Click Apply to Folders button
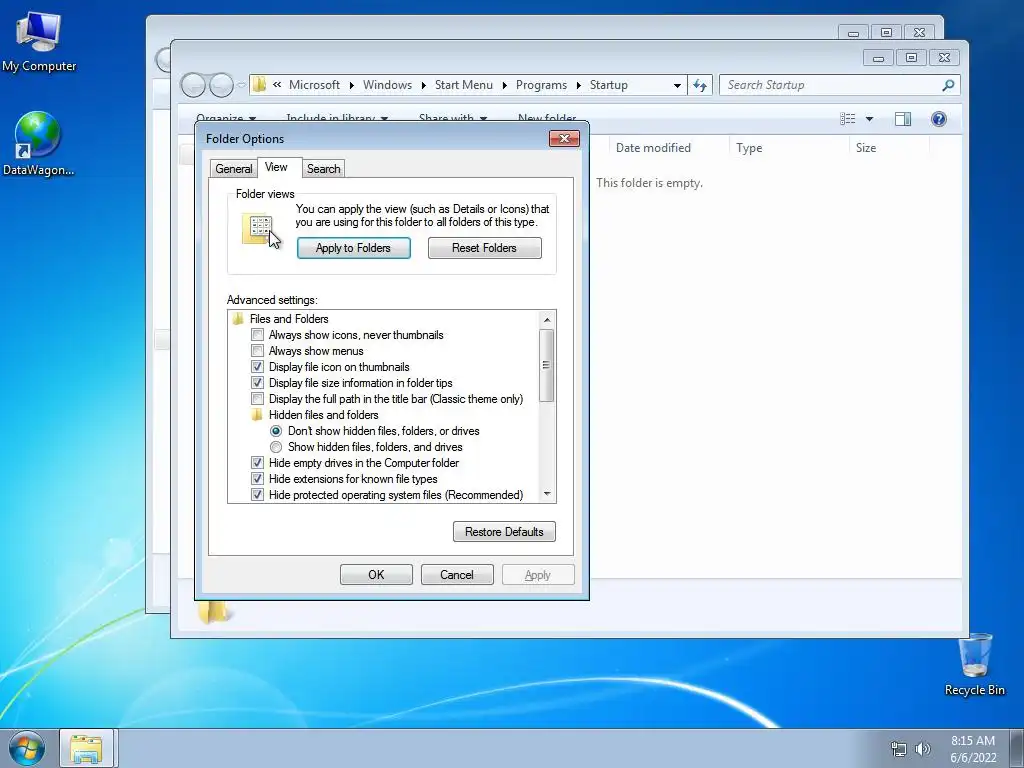 point(353,248)
